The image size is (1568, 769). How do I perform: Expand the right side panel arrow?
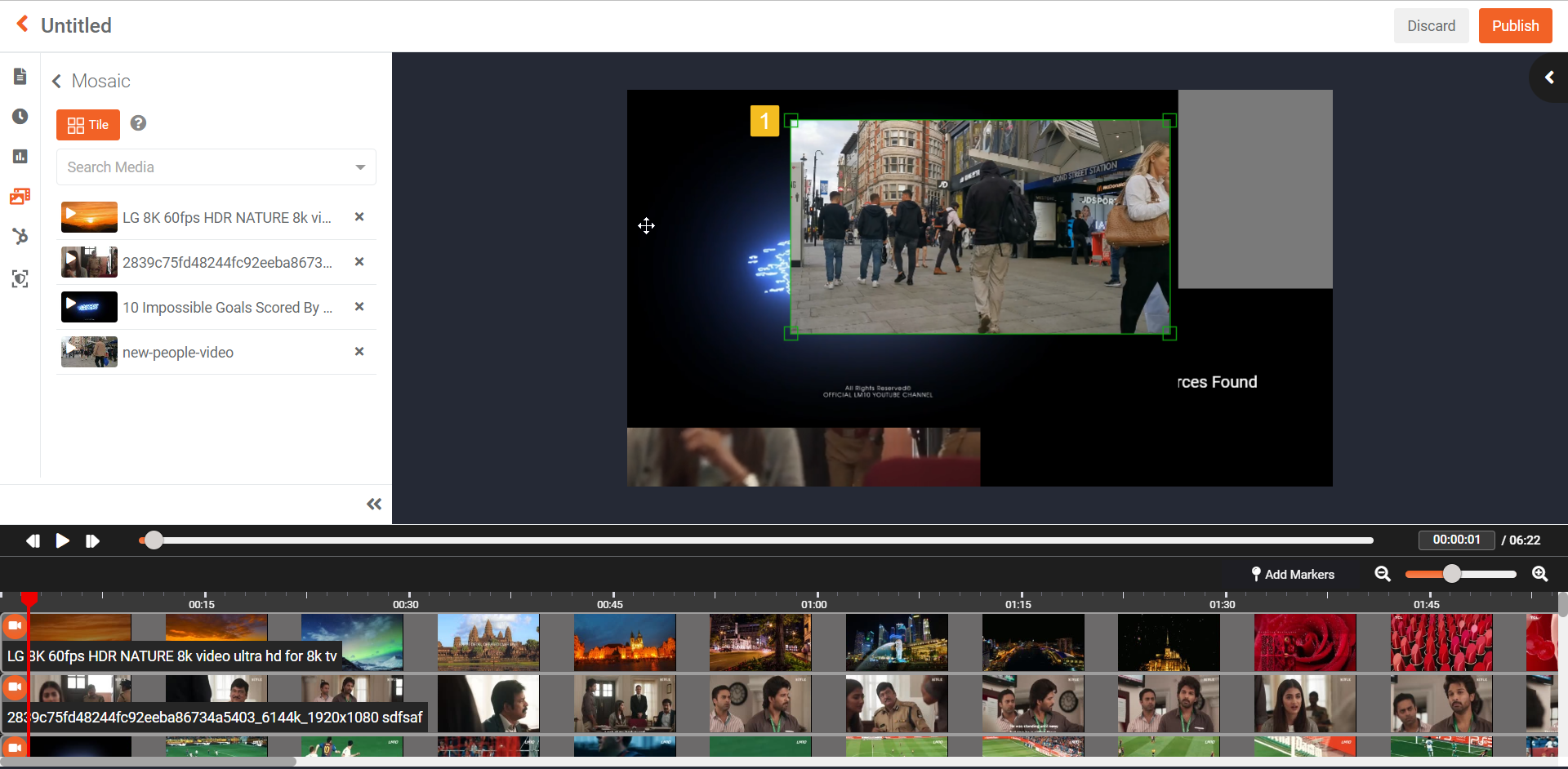[x=1549, y=78]
